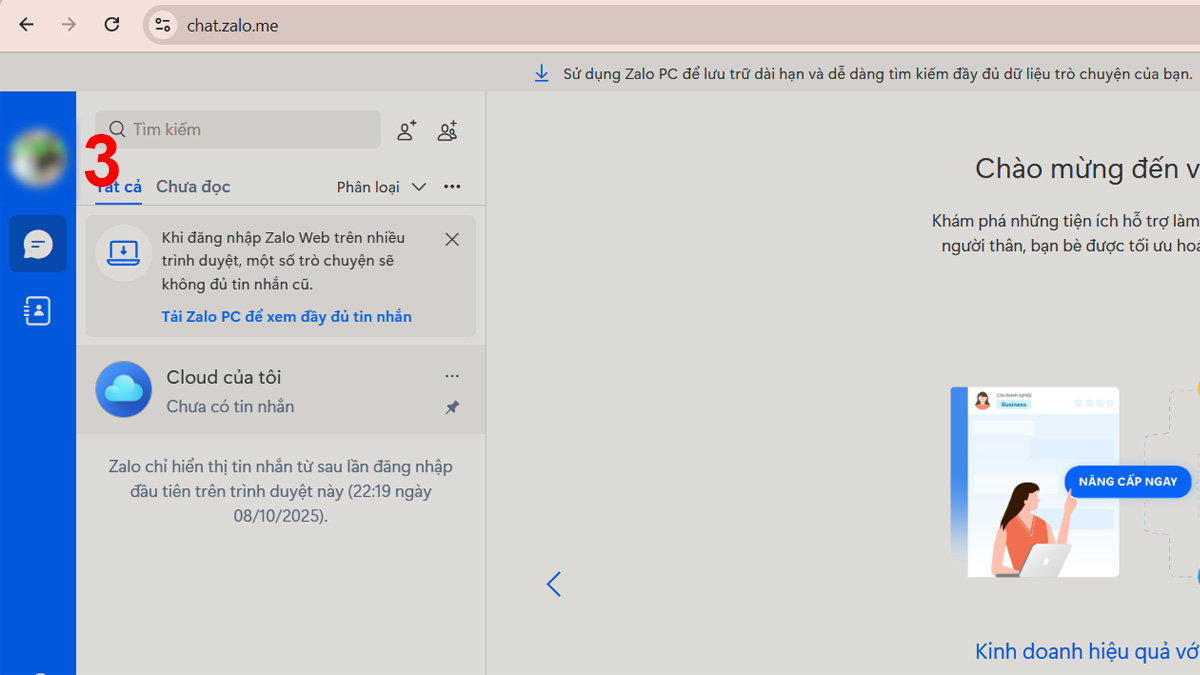Viewport: 1200px width, 675px height.
Task: Open the Cloud của tôi conversation
Action: pos(281,390)
